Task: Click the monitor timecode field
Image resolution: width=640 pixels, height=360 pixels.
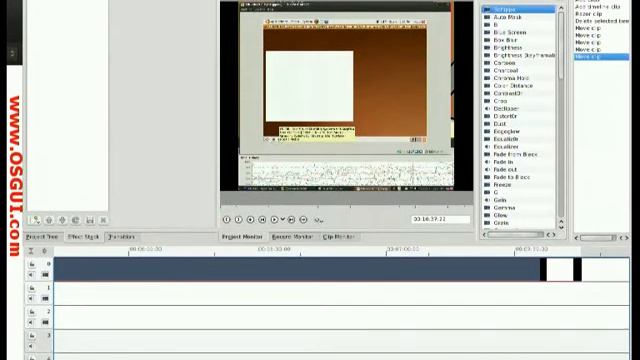Action: (x=440, y=219)
